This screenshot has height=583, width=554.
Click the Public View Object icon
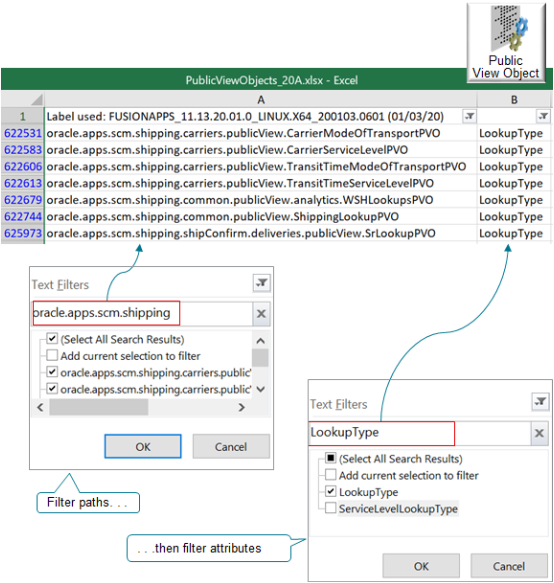506,43
